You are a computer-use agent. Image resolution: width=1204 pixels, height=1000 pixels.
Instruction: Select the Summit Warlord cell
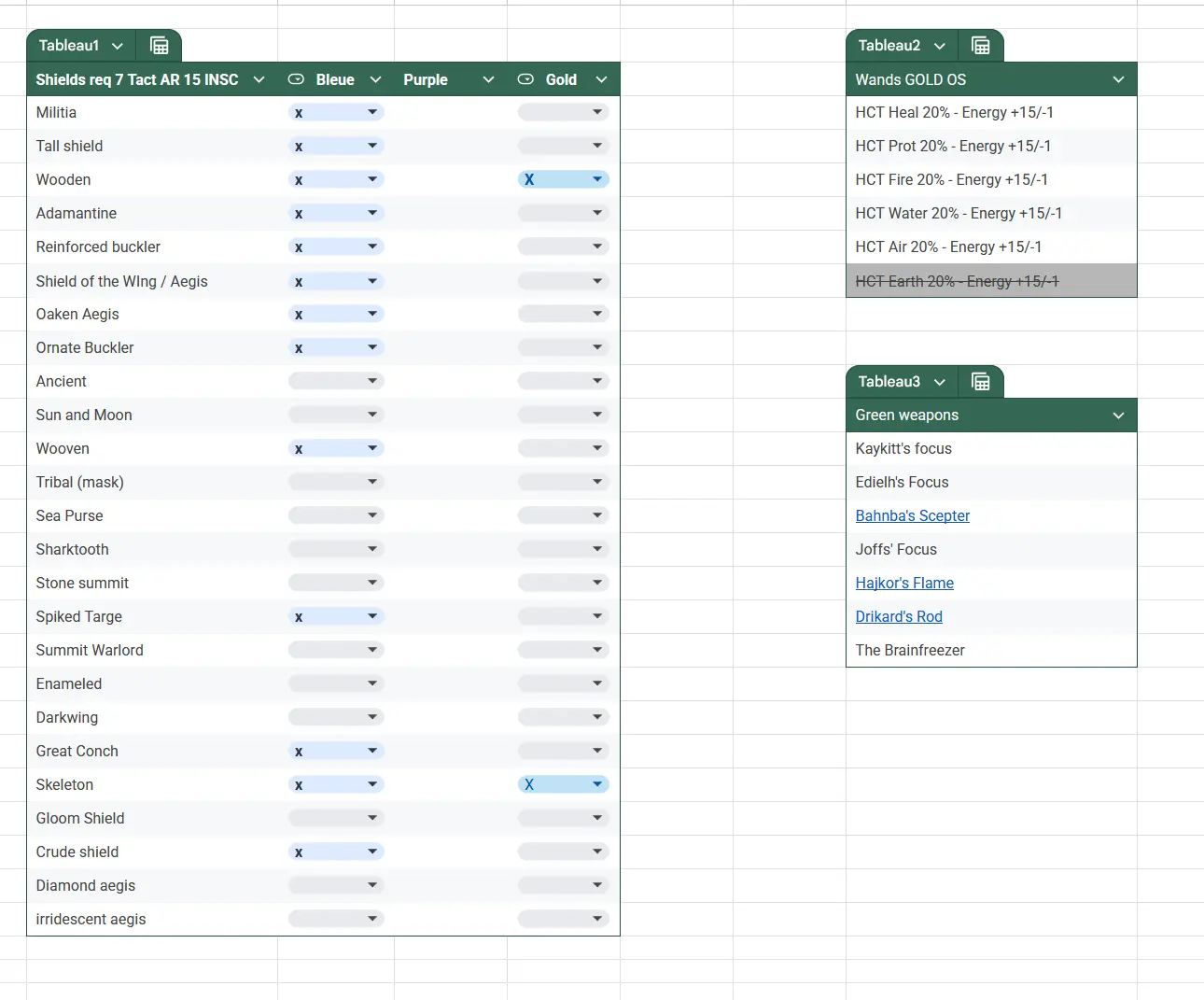[152, 650]
